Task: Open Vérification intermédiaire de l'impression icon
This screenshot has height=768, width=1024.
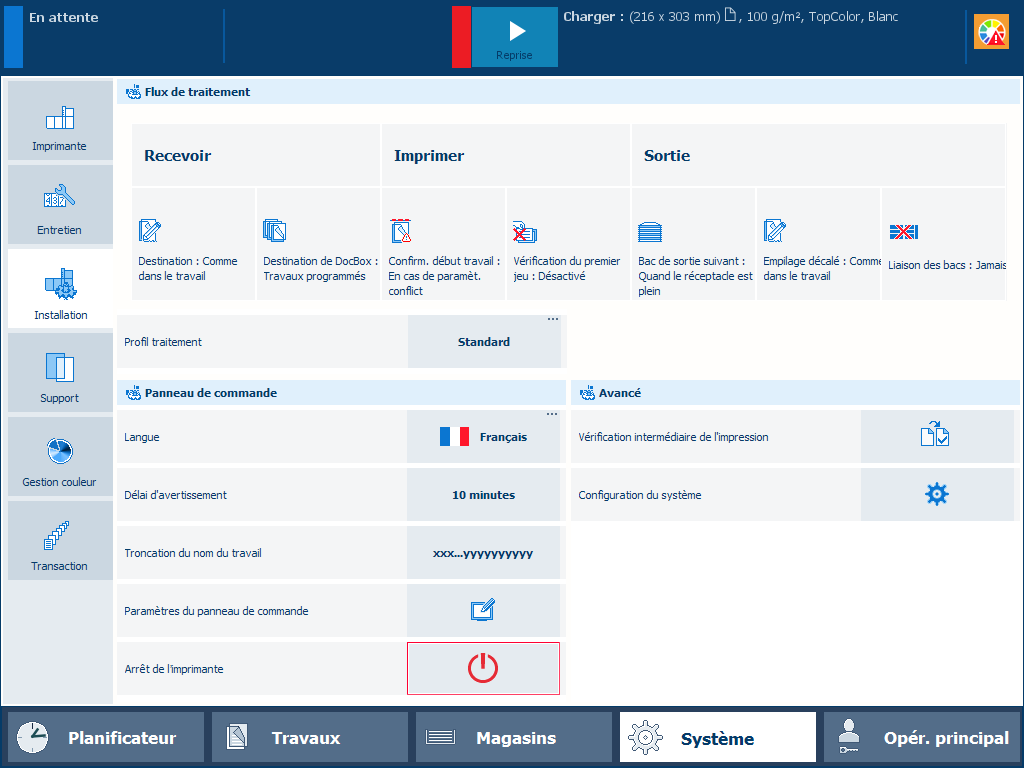Action: (936, 436)
